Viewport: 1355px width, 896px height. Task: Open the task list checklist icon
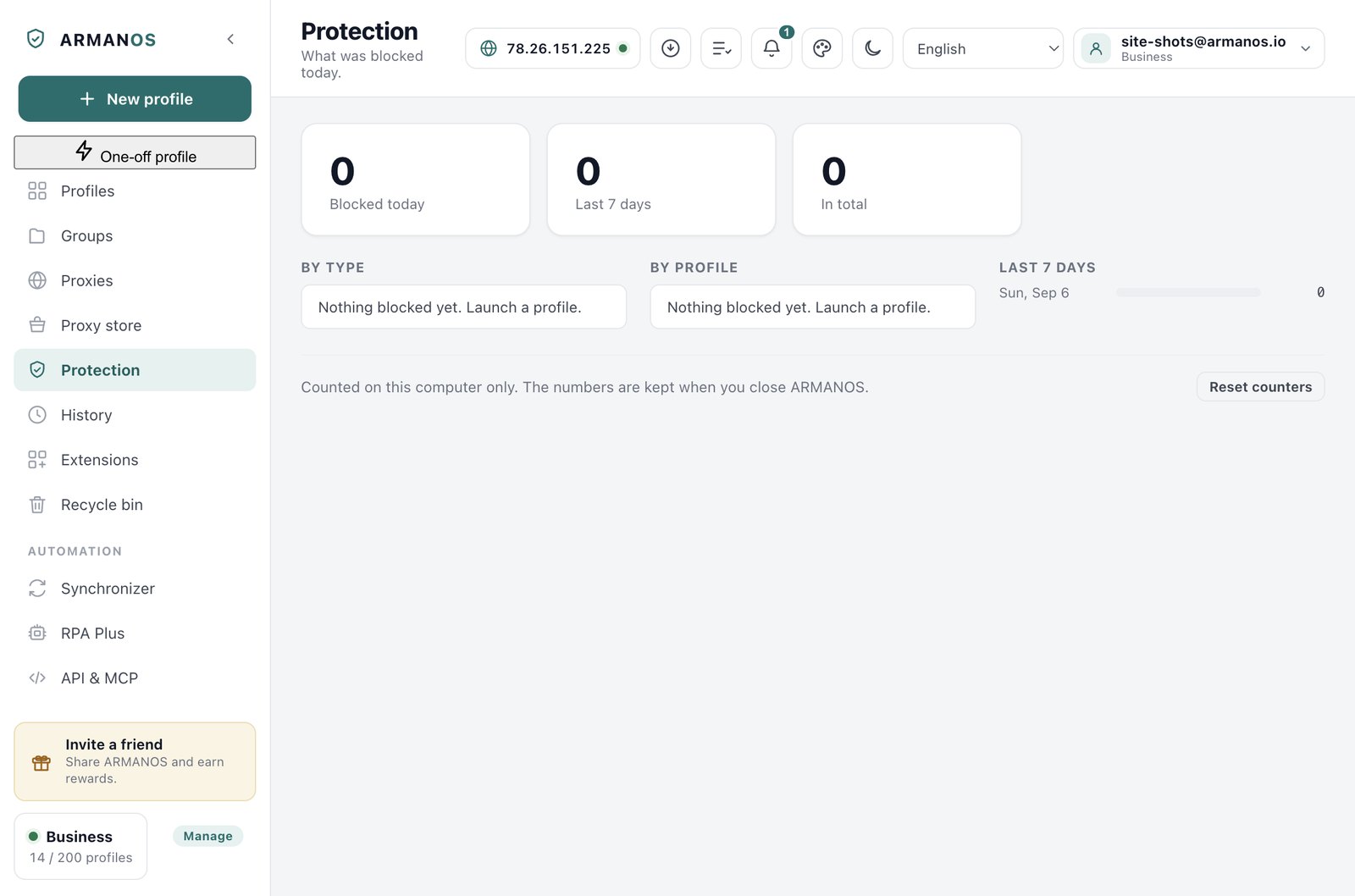click(722, 48)
